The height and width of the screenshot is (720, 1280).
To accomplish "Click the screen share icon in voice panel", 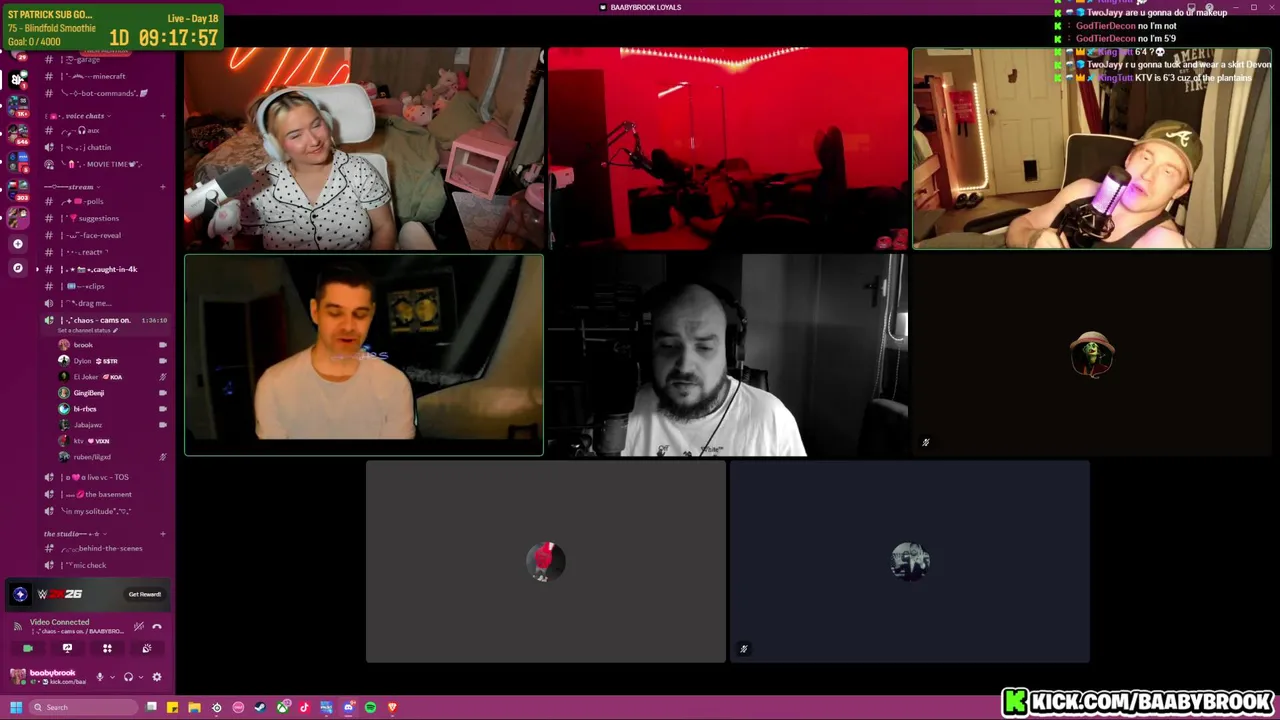I will tap(67, 648).
